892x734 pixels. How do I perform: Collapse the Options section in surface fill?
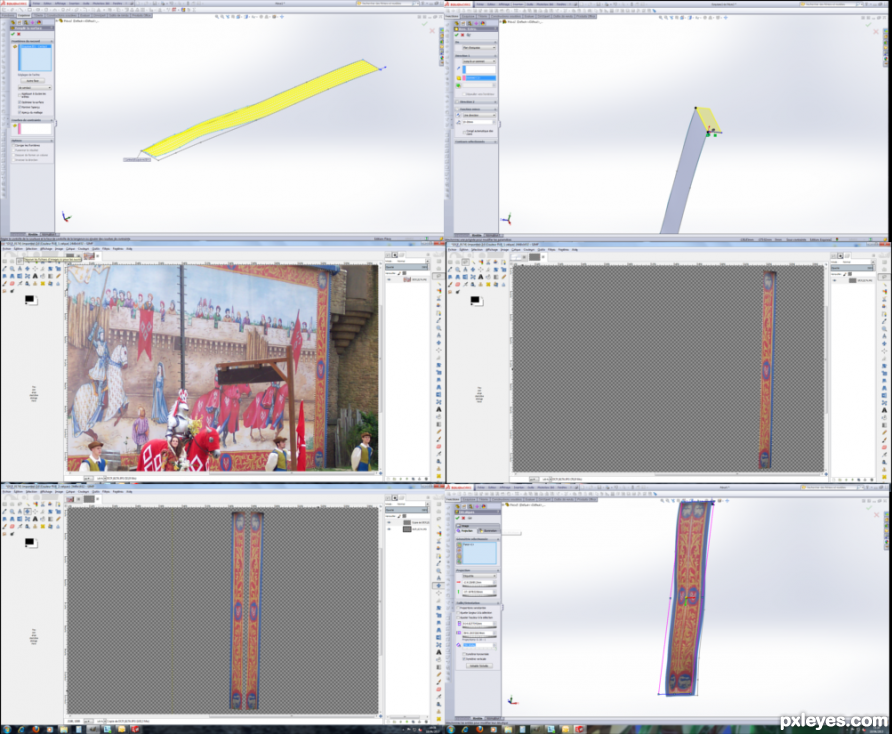52,141
